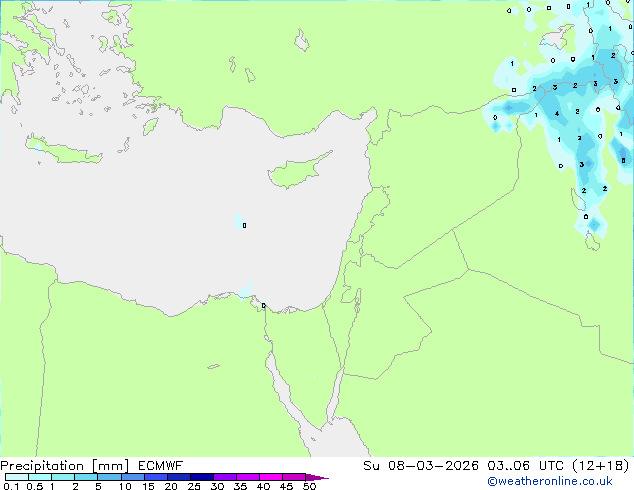Click the island of Crete on map
The height and width of the screenshot is (490, 634).
pos(65,150)
